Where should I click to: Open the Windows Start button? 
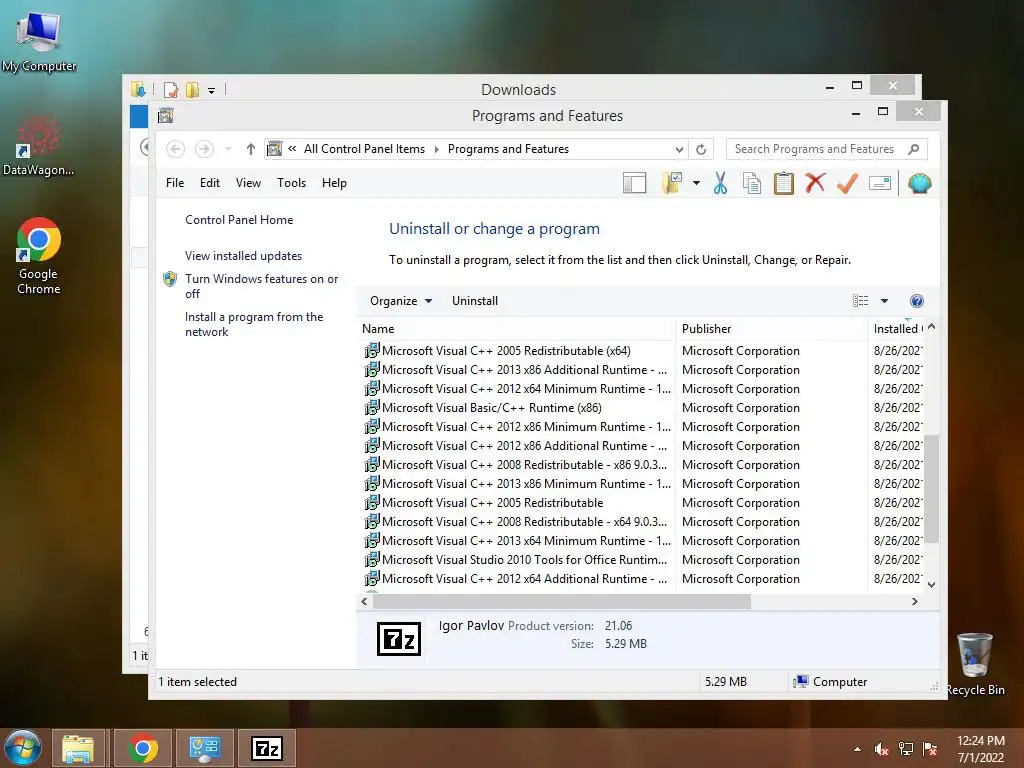[22, 748]
